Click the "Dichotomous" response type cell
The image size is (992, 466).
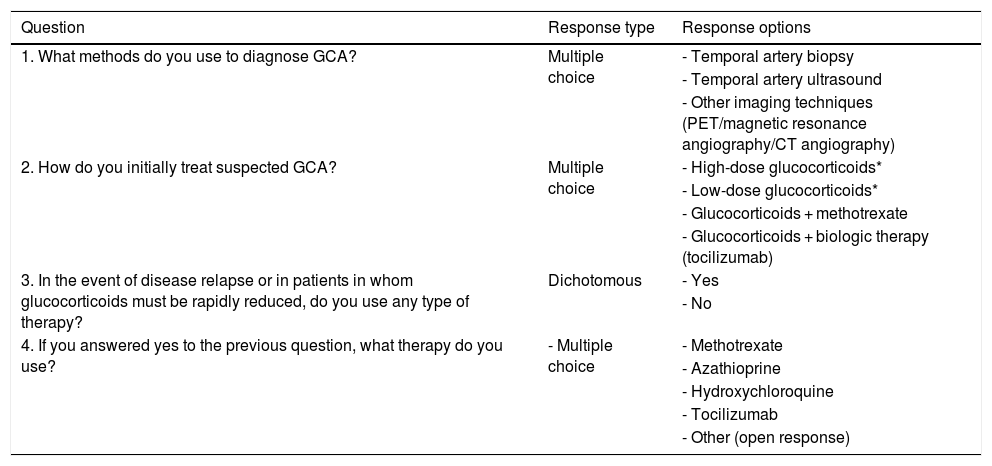point(595,281)
